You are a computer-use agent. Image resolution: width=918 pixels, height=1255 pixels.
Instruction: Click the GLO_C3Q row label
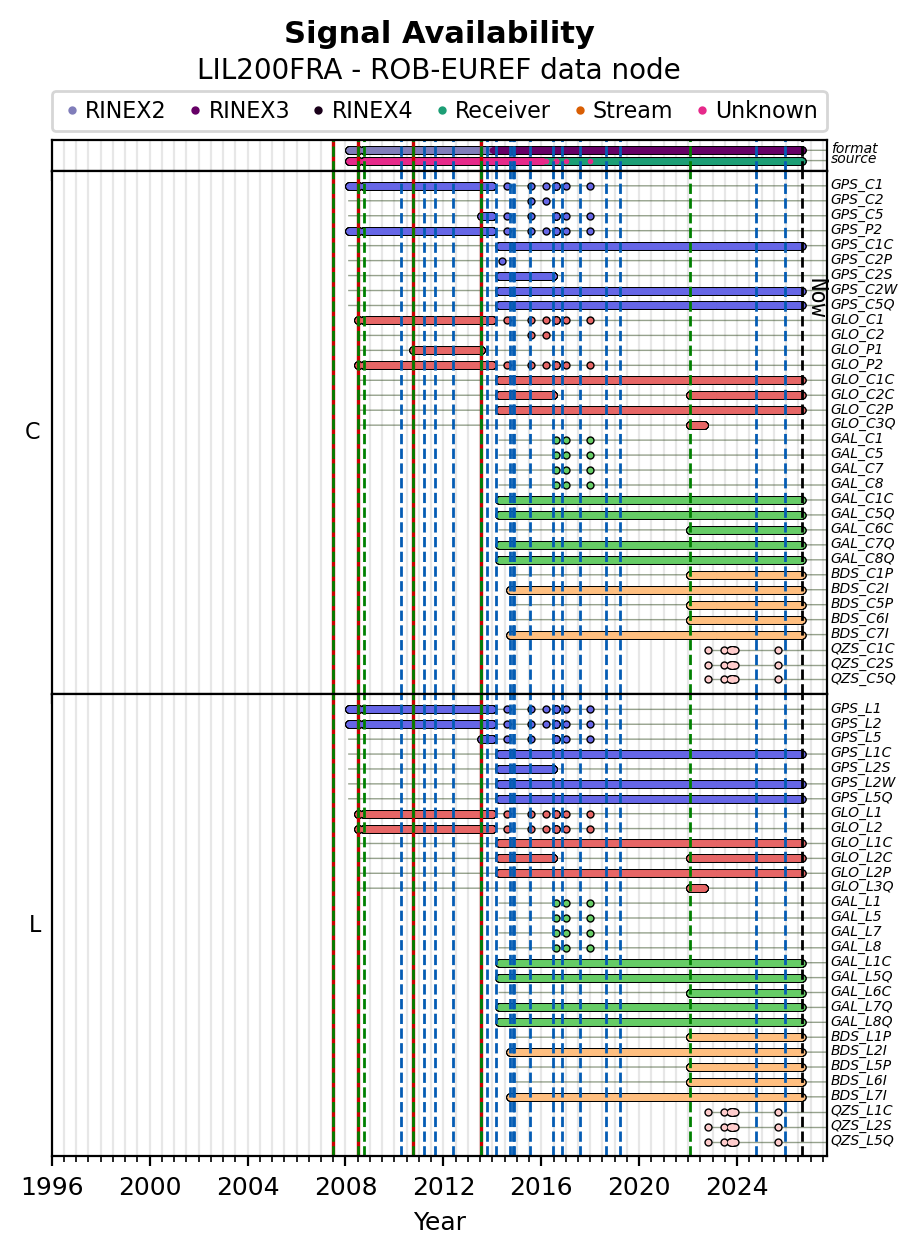click(862, 424)
